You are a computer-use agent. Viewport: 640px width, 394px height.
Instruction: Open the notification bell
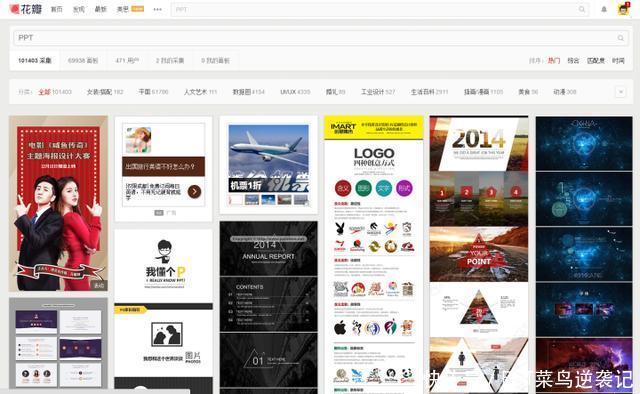point(604,9)
